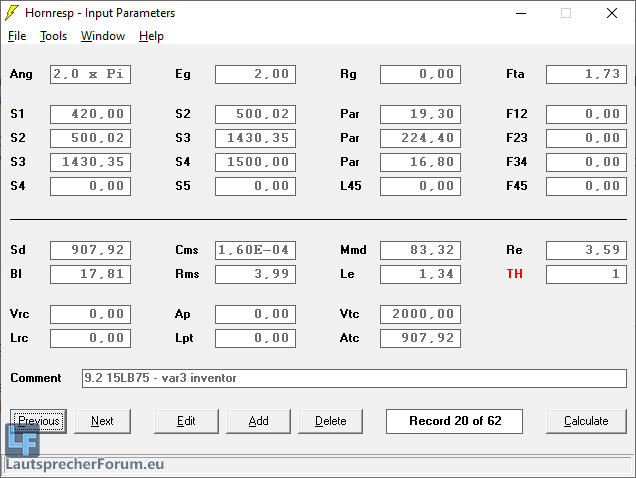This screenshot has height=478, width=636.
Task: Delete the current record
Action: pyautogui.click(x=330, y=421)
